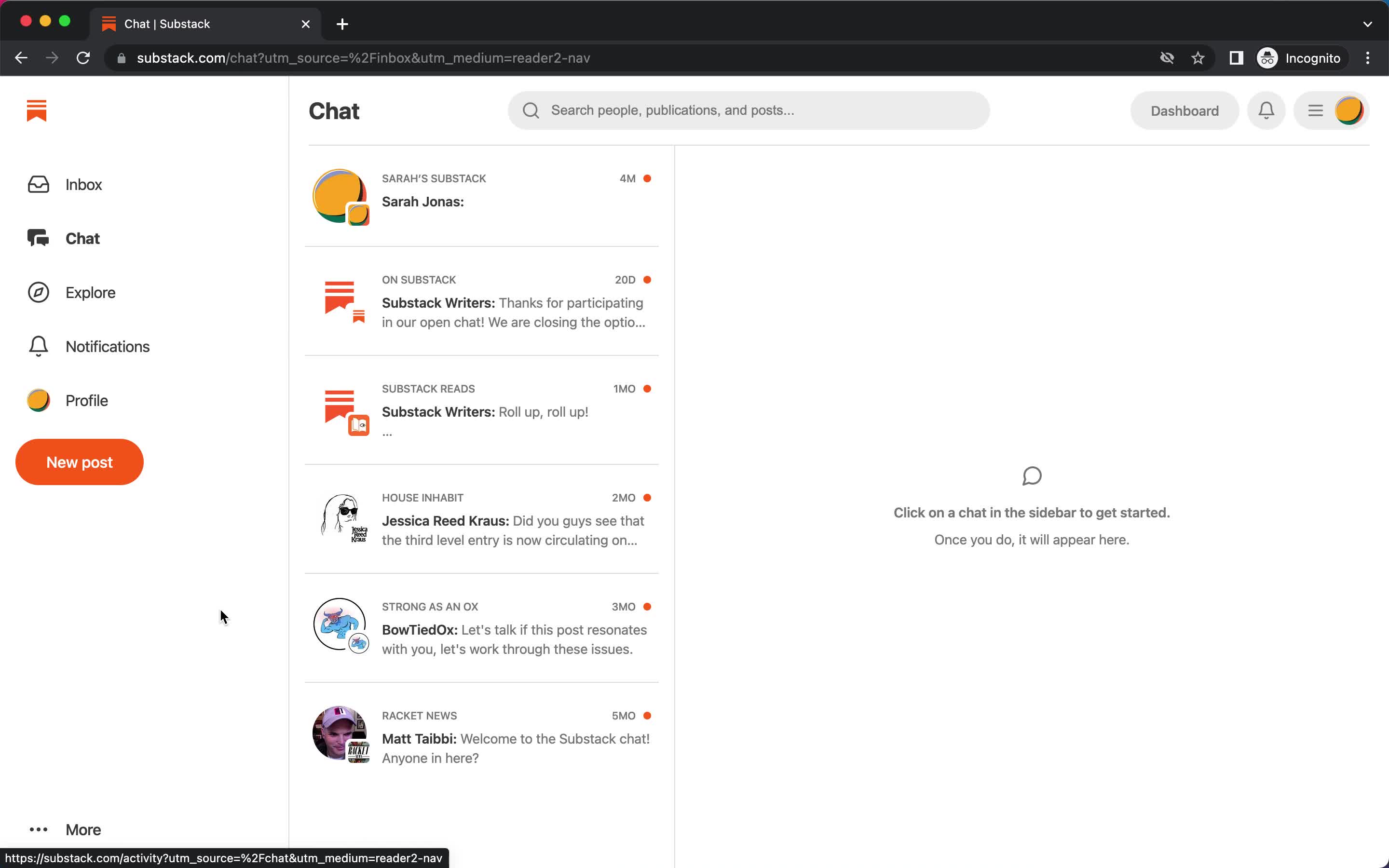1389x868 pixels.
Task: Select the Chat icon in sidebar
Action: (x=37, y=238)
